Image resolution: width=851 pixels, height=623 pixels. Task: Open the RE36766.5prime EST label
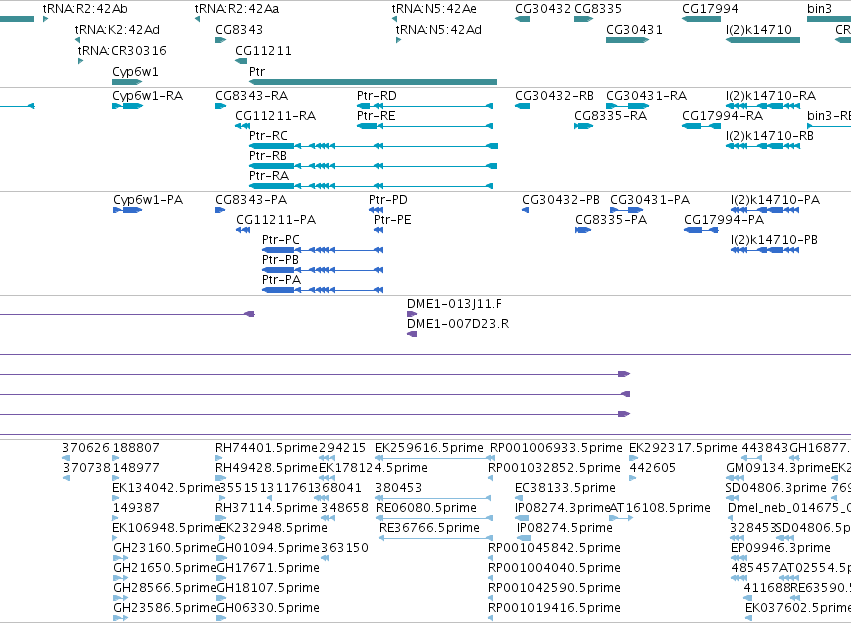[429, 528]
